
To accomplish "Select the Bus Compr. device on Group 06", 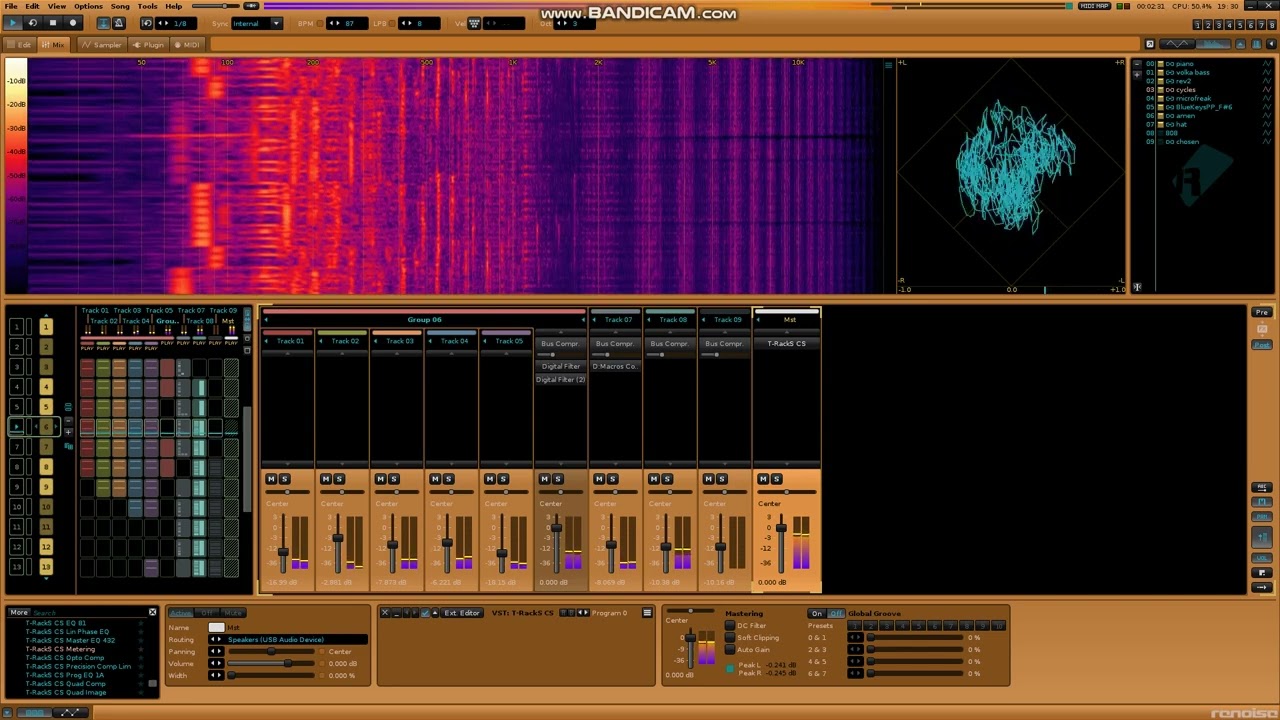I will 560,343.
